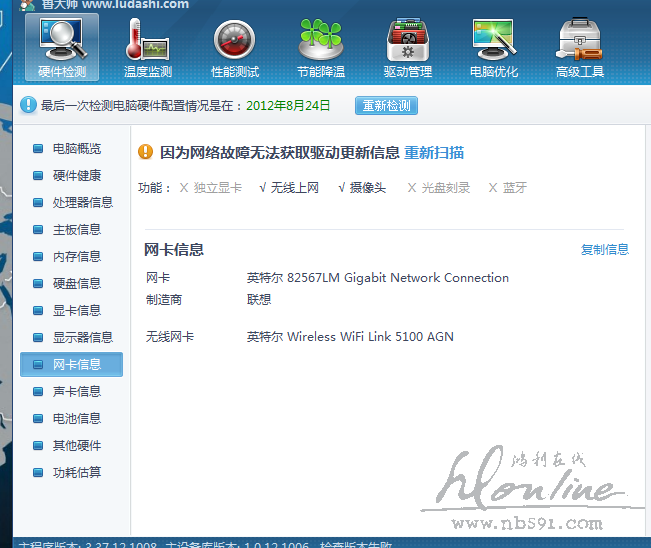Select 处理器信息 in the sidebar
The height and width of the screenshot is (548, 651).
82,203
